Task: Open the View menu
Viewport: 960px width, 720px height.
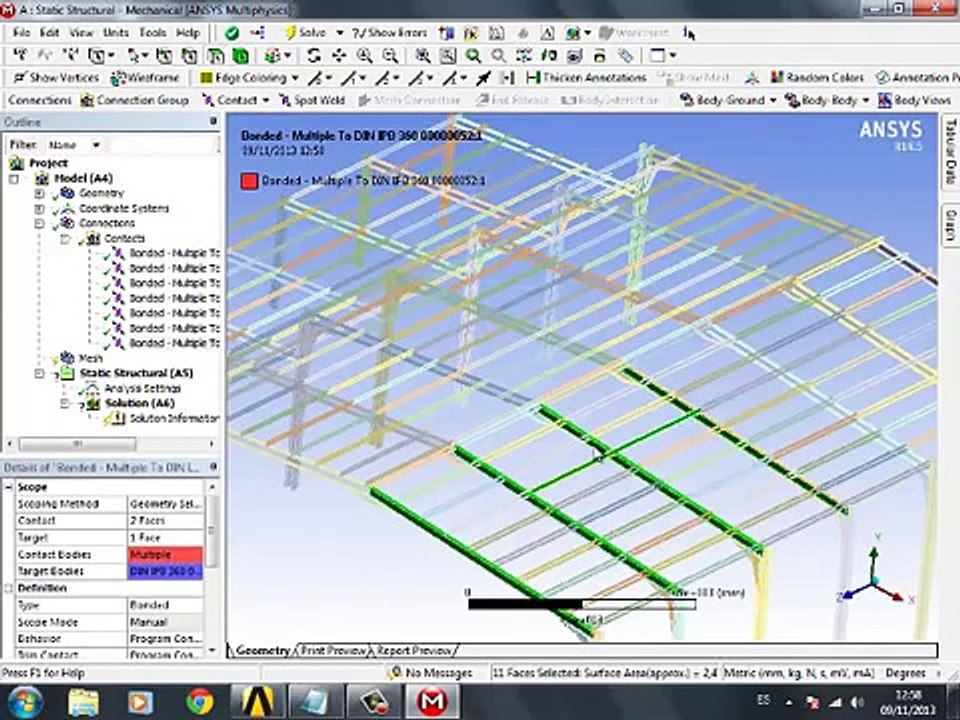Action: coord(81,33)
